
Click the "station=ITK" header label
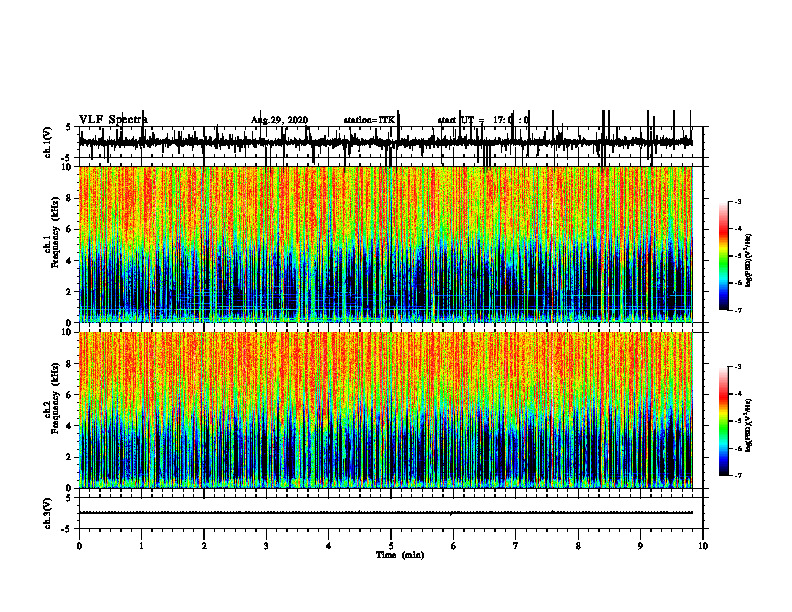pos(369,120)
